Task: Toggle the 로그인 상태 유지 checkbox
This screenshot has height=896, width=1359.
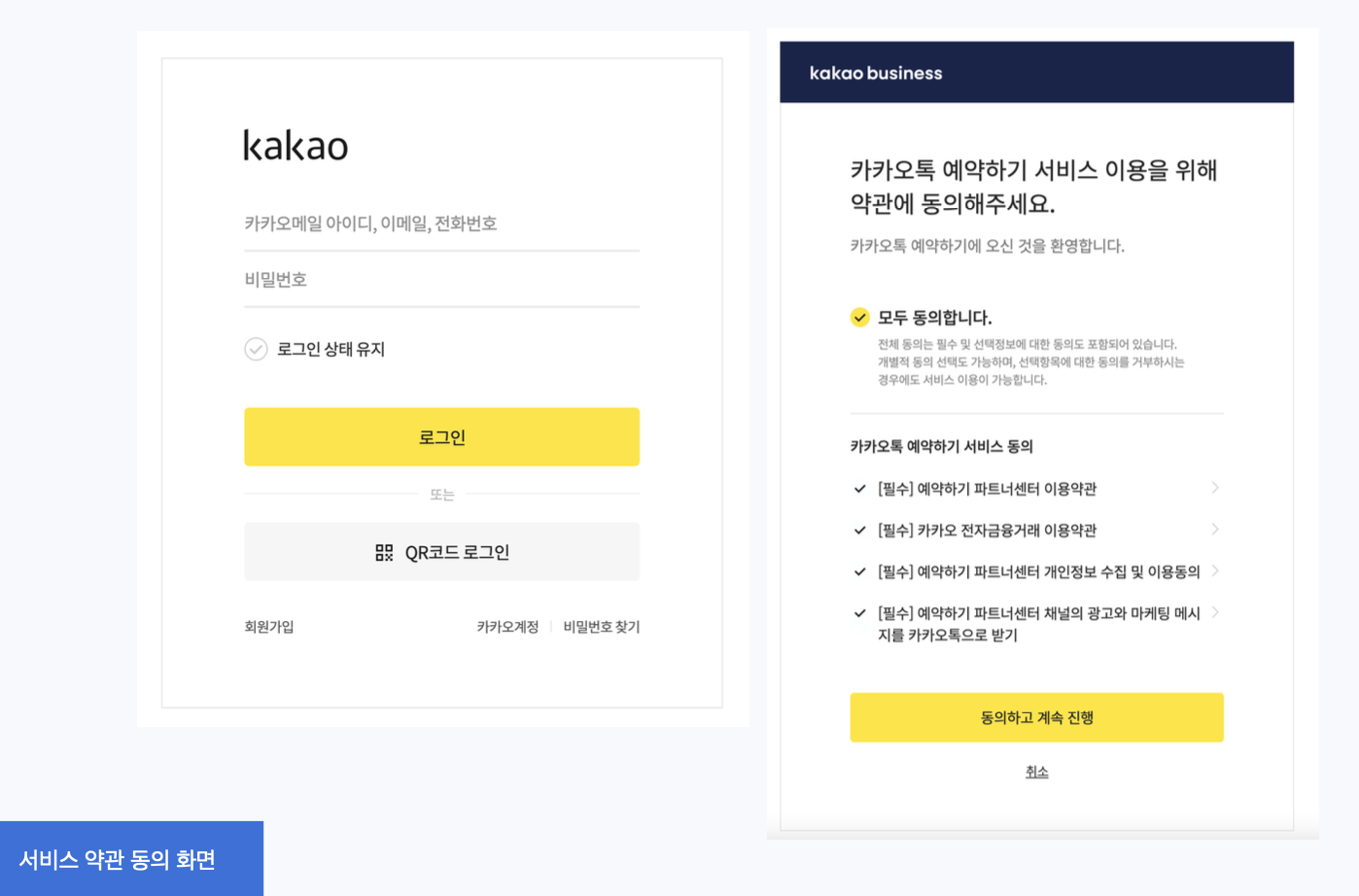Action: point(256,349)
